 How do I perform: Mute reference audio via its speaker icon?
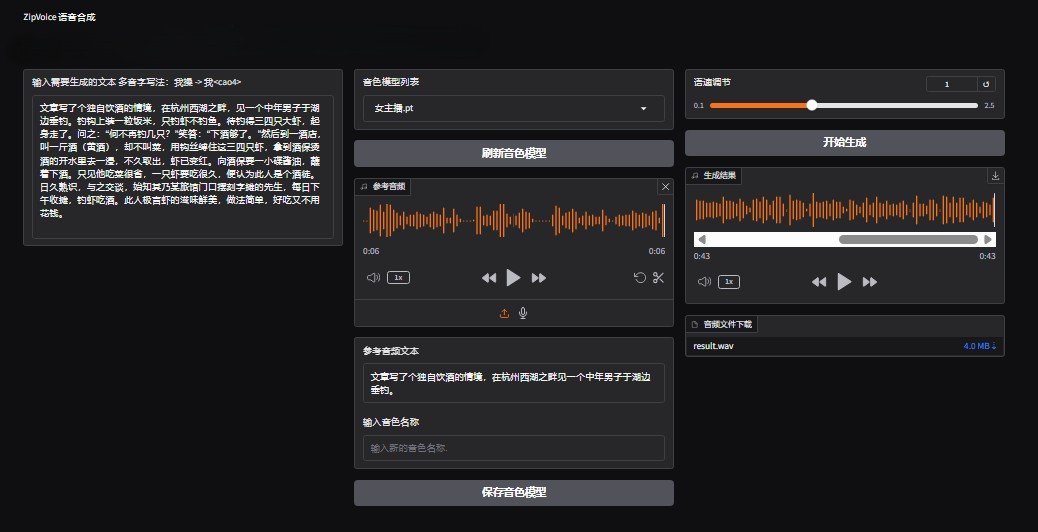click(373, 278)
